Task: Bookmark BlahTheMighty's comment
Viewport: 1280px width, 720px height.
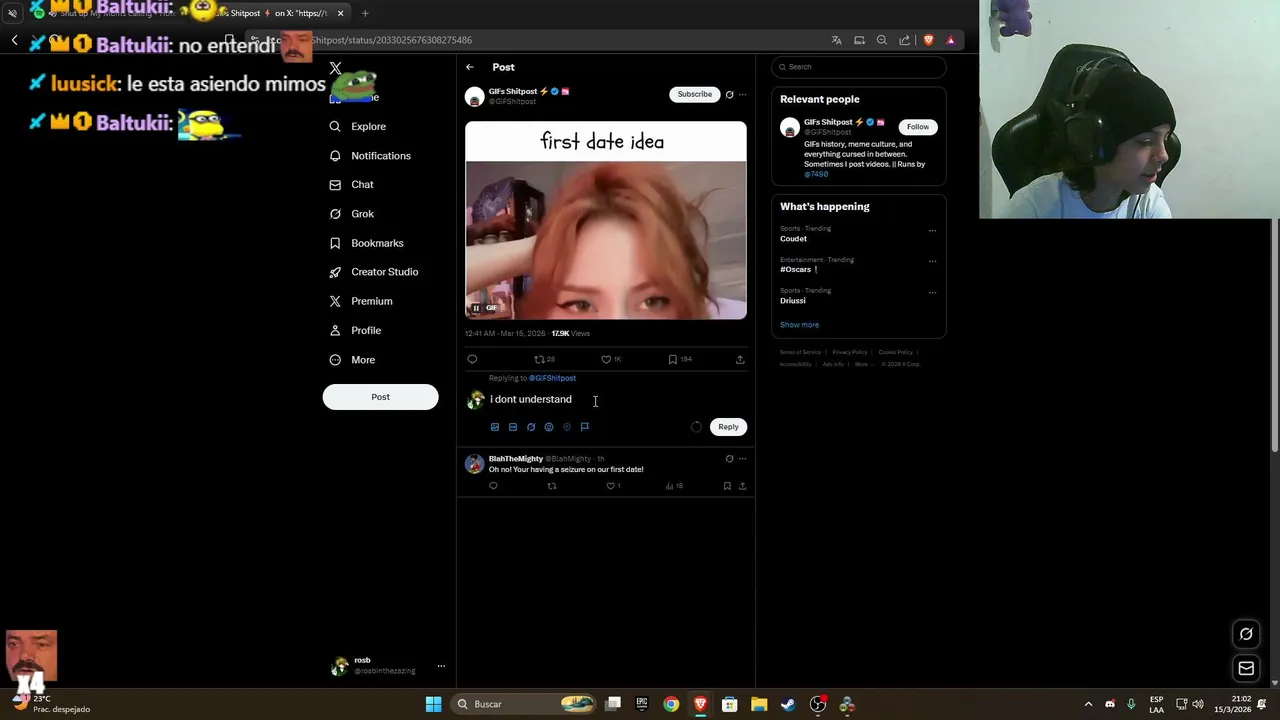Action: pyautogui.click(x=727, y=486)
